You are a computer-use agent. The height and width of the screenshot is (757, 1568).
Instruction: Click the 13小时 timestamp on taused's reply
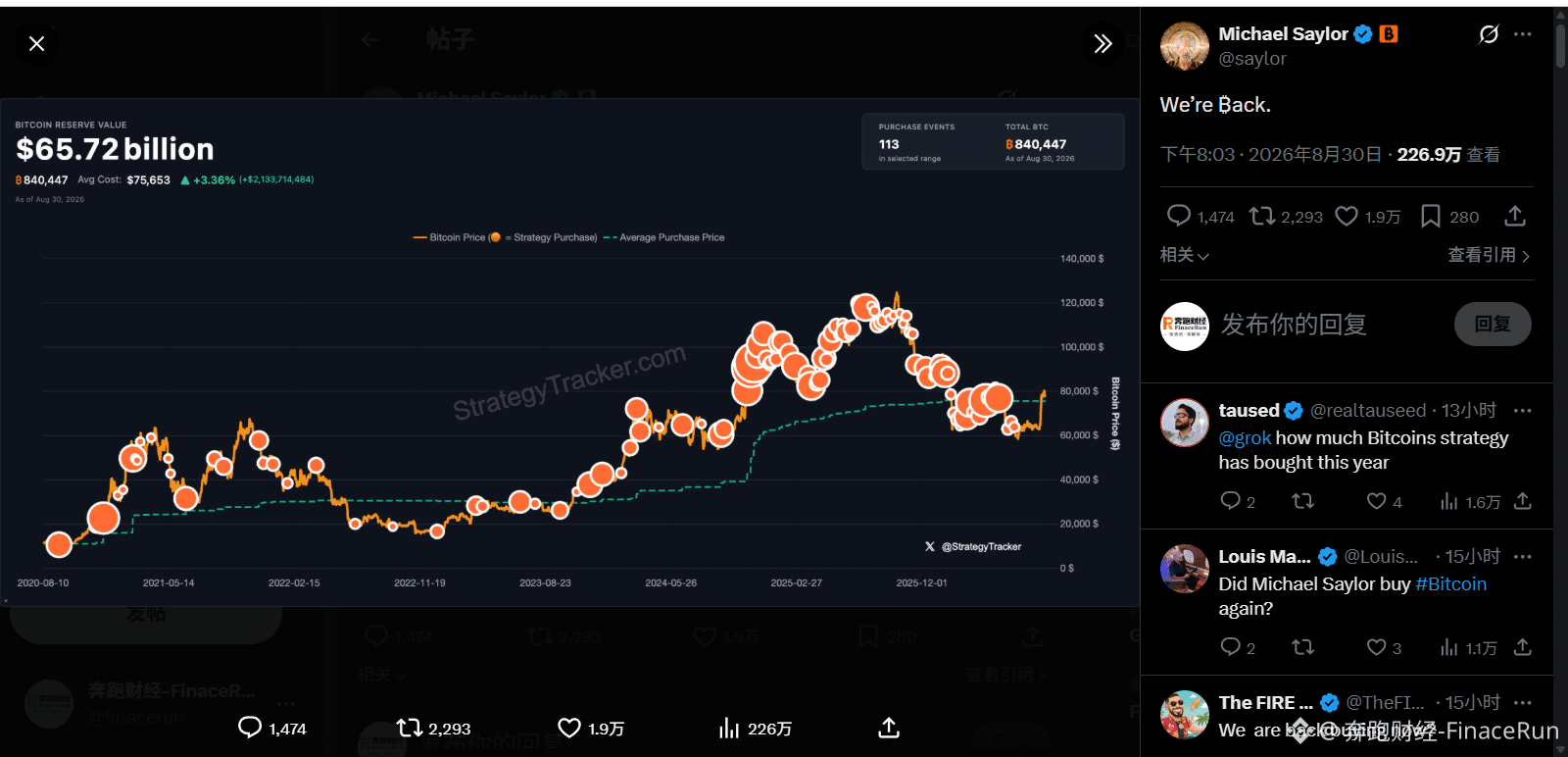[1469, 411]
